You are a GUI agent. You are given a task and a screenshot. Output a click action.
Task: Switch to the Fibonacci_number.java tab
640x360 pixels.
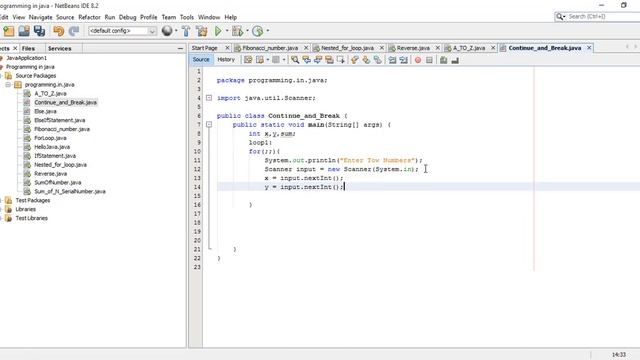pyautogui.click(x=270, y=48)
